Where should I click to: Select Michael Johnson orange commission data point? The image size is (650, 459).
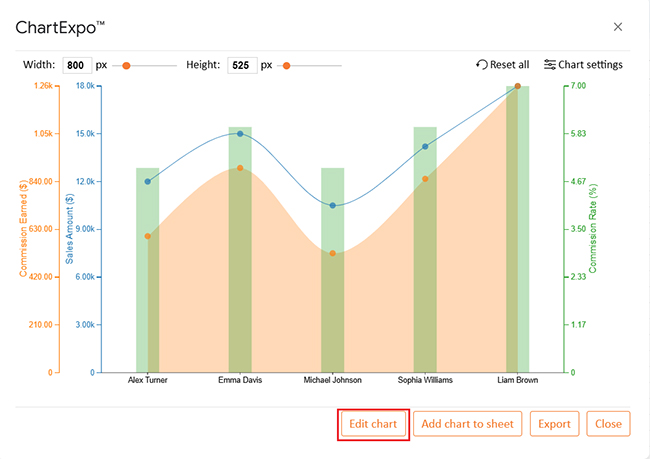click(332, 253)
